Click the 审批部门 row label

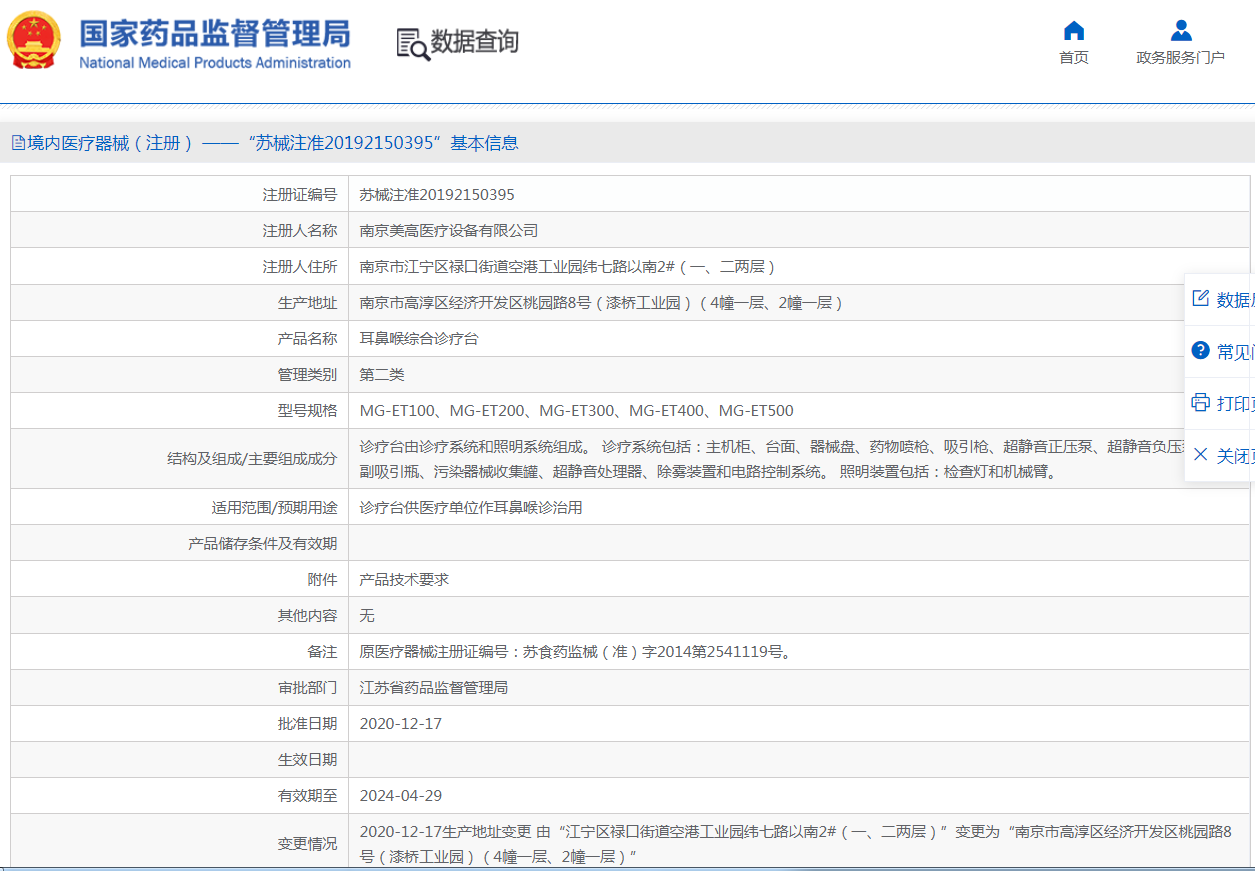(307, 688)
